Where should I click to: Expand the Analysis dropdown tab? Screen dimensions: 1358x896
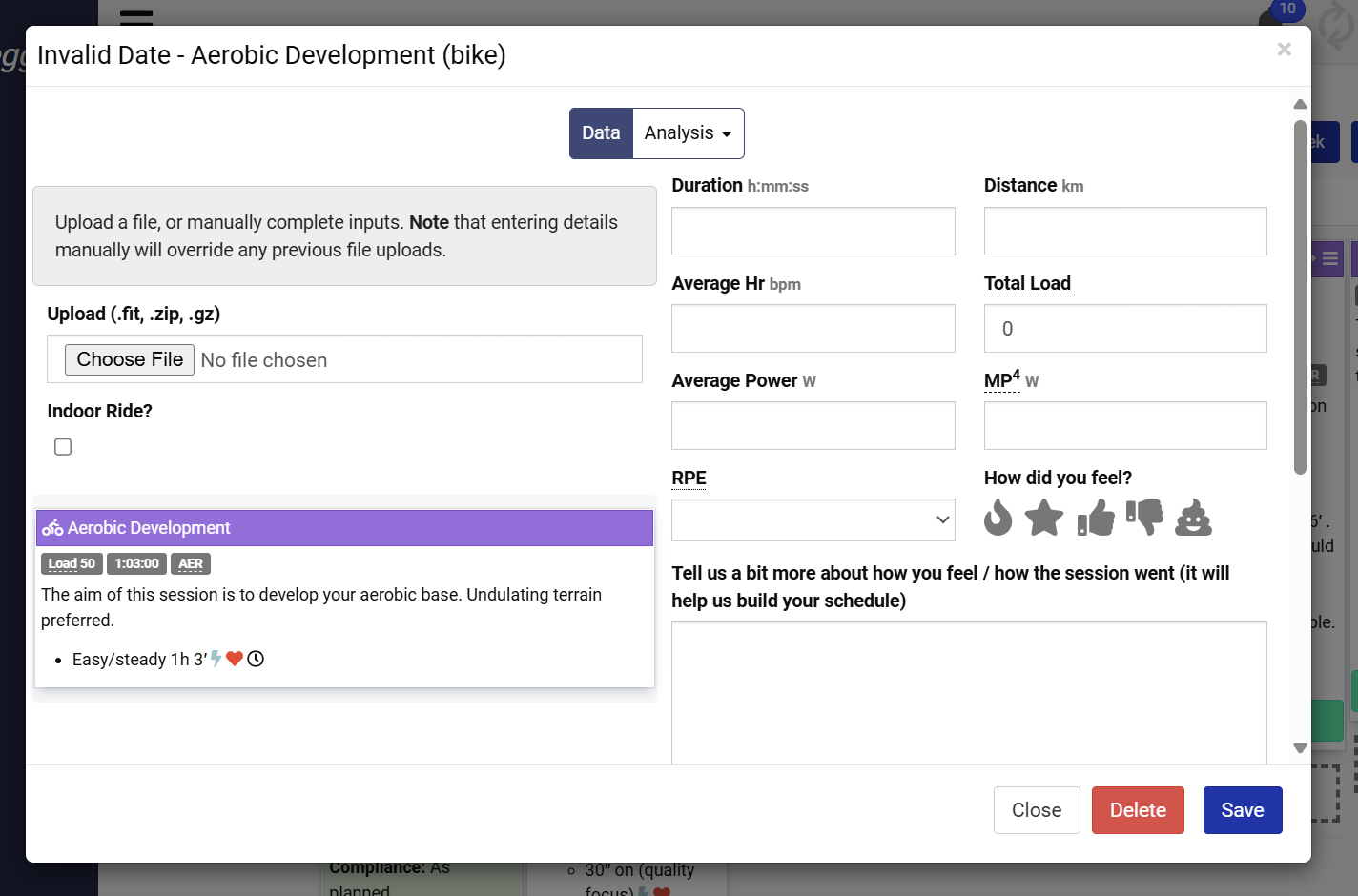click(x=688, y=133)
